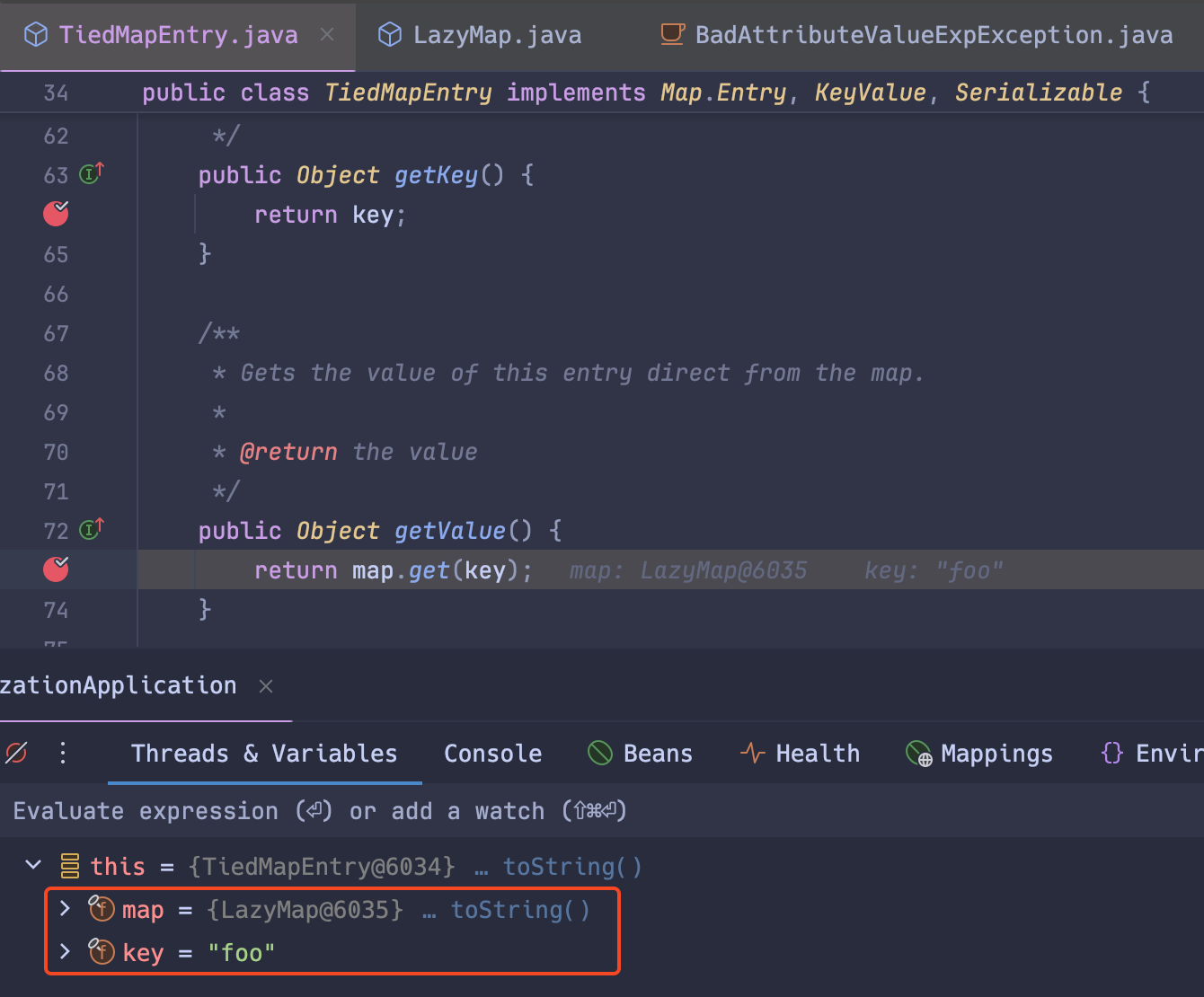1204x997 pixels.
Task: Click the Beans leaf icon
Action: 598,753
